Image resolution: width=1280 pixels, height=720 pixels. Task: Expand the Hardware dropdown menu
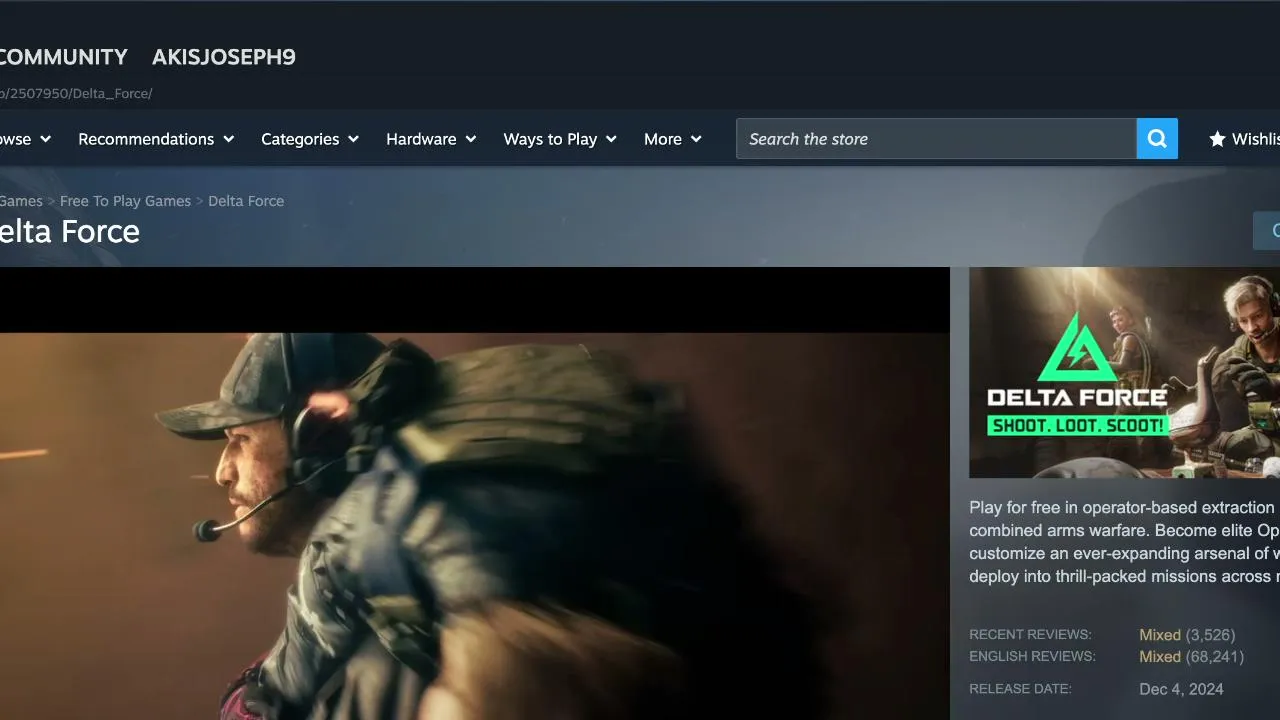pos(431,139)
